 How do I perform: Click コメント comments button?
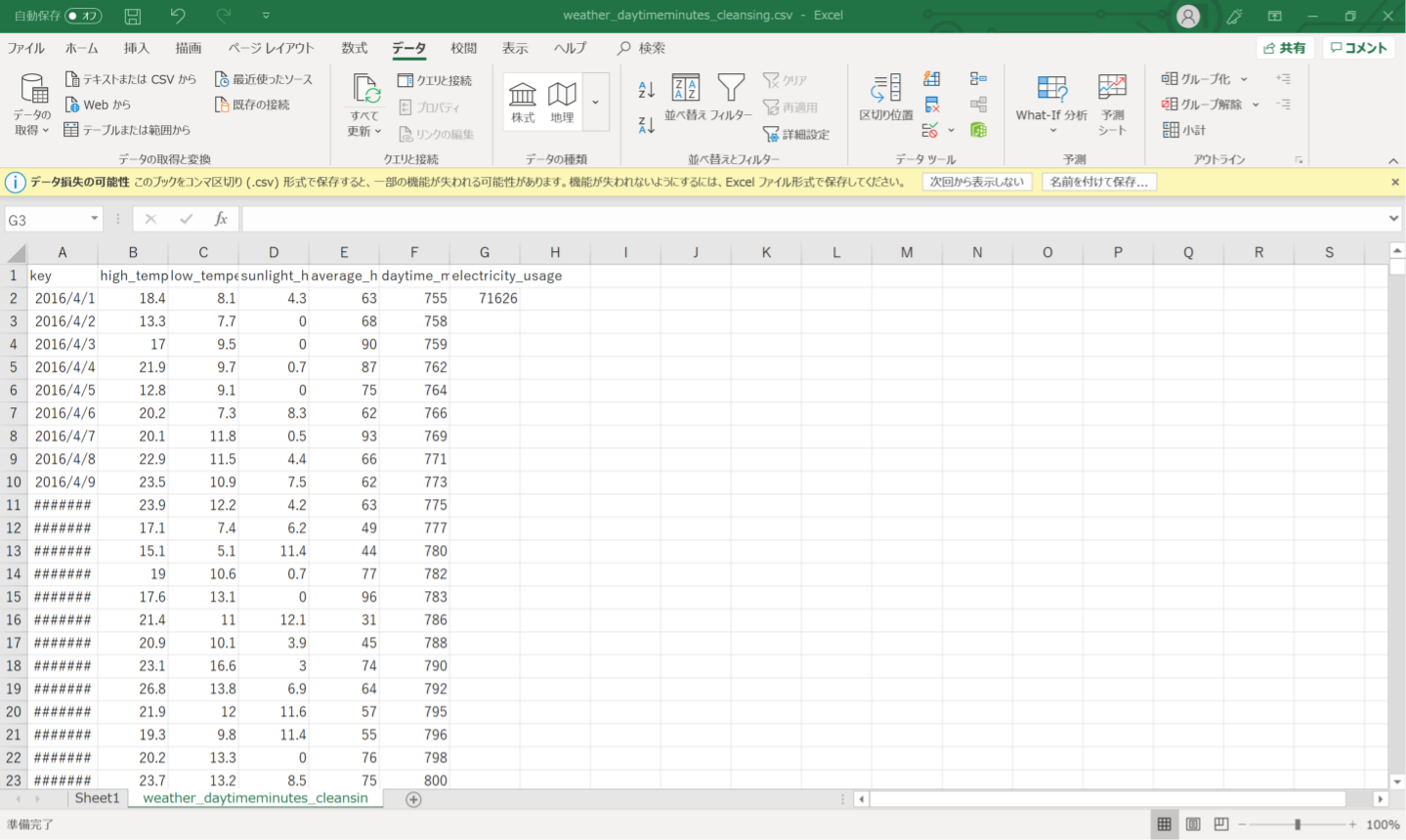click(x=1359, y=48)
